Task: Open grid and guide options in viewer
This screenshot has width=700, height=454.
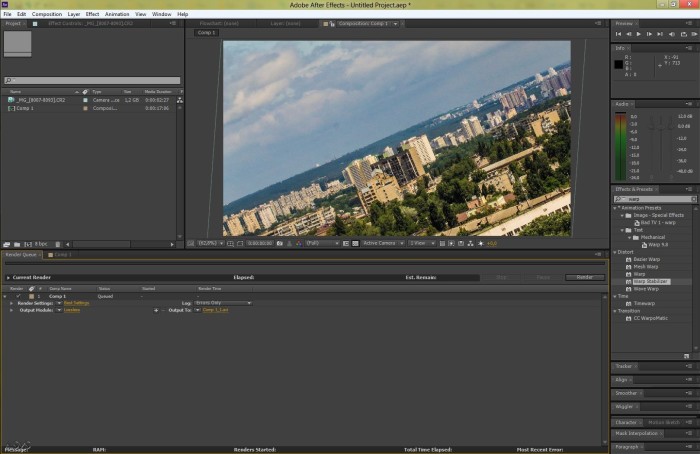Action: click(230, 243)
